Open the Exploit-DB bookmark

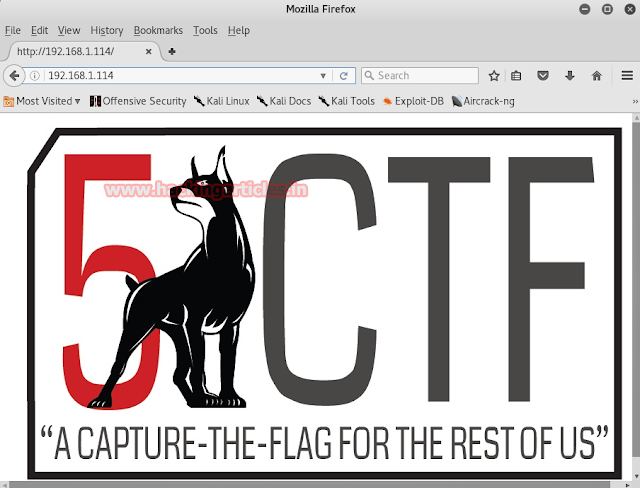coord(413,101)
